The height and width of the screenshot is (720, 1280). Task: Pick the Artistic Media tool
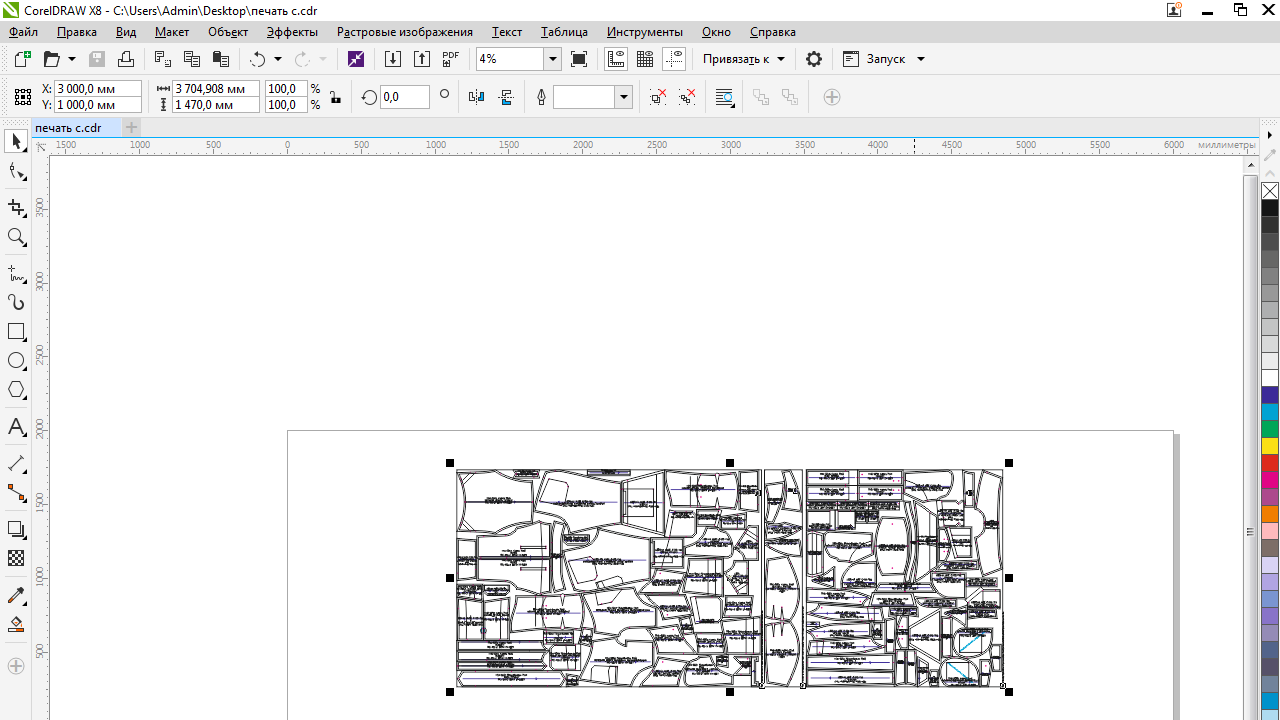pyautogui.click(x=16, y=302)
